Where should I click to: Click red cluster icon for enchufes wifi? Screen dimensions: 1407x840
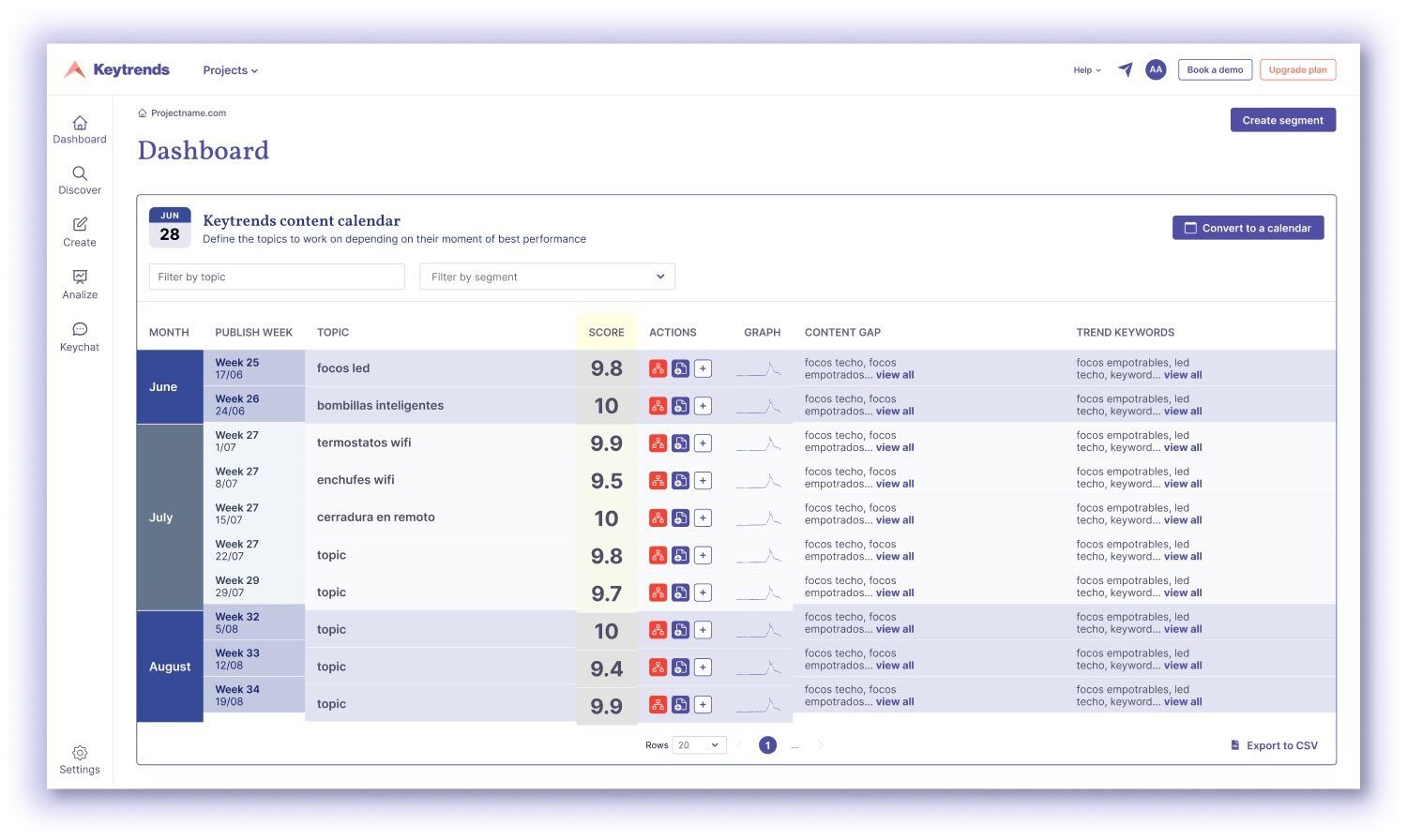coord(658,481)
